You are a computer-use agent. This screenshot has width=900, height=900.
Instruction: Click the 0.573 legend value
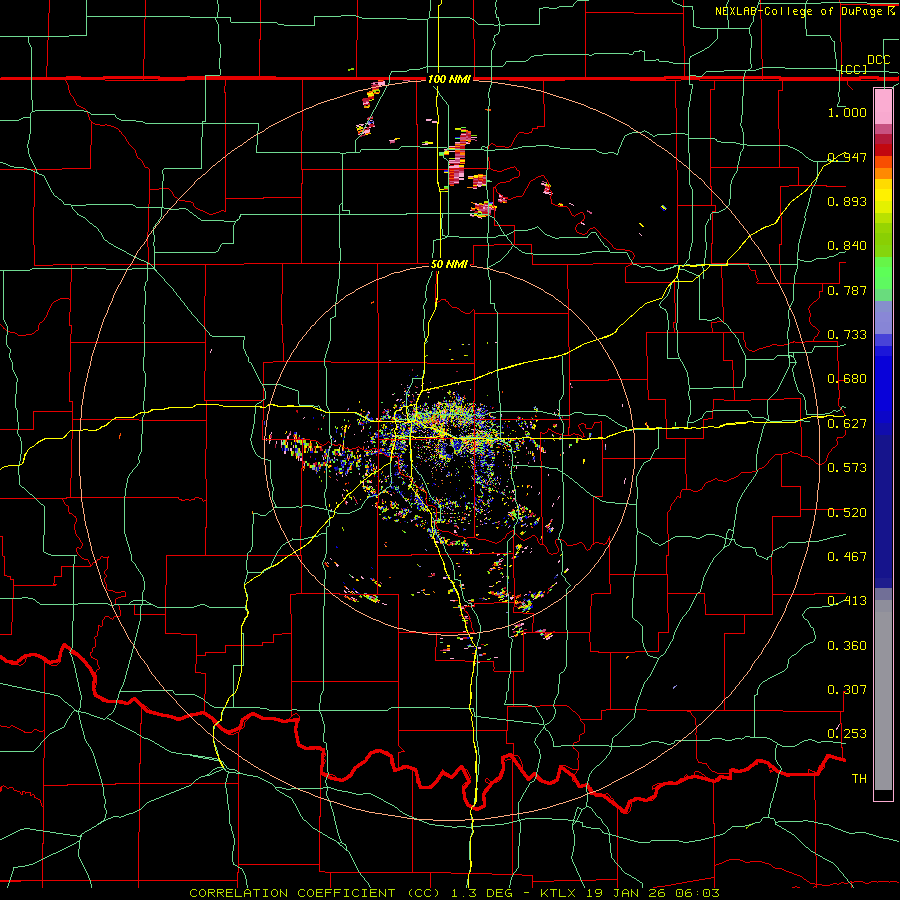click(x=847, y=468)
